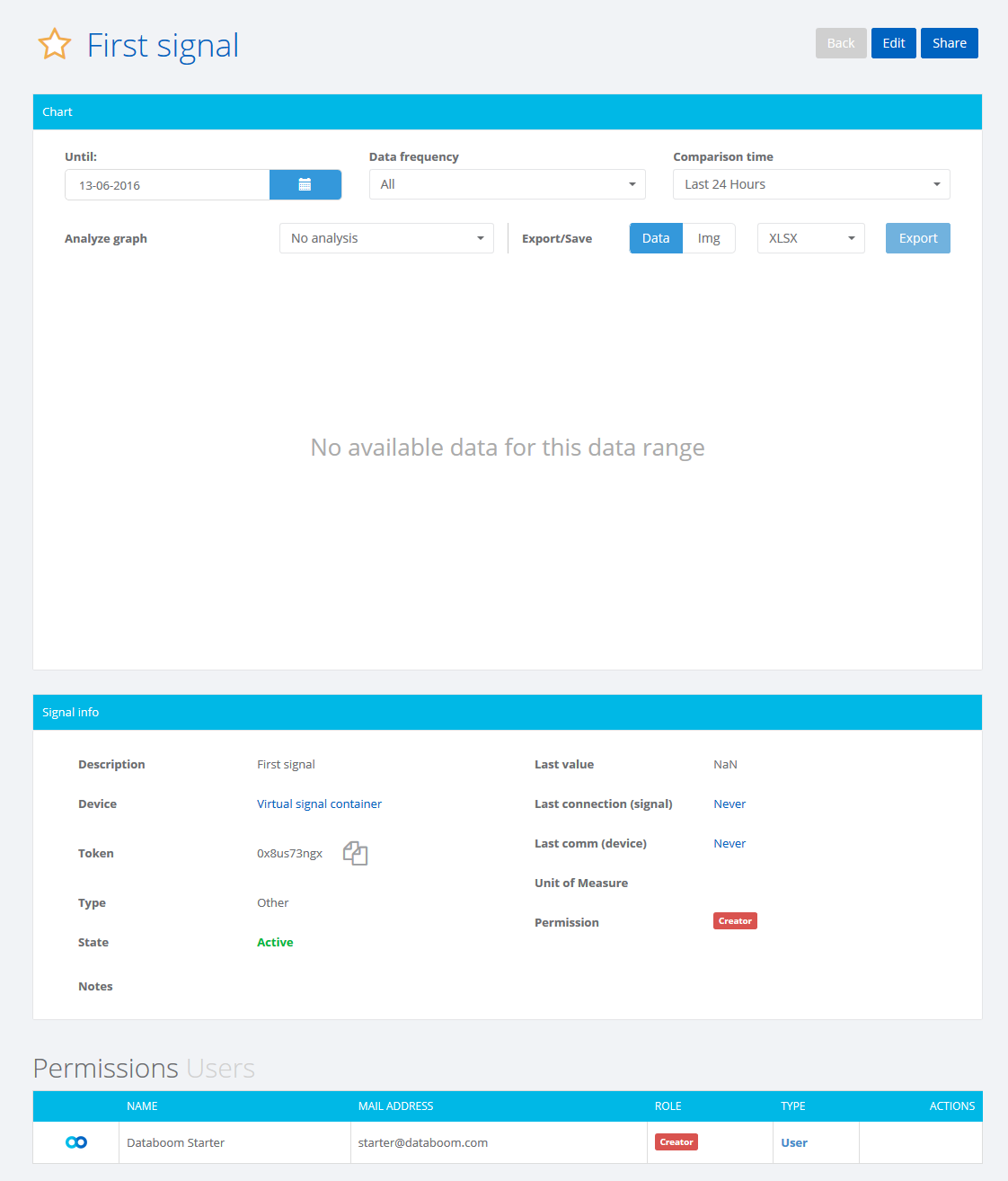This screenshot has width=1008, height=1181.
Task: Click the Back button
Action: [841, 43]
